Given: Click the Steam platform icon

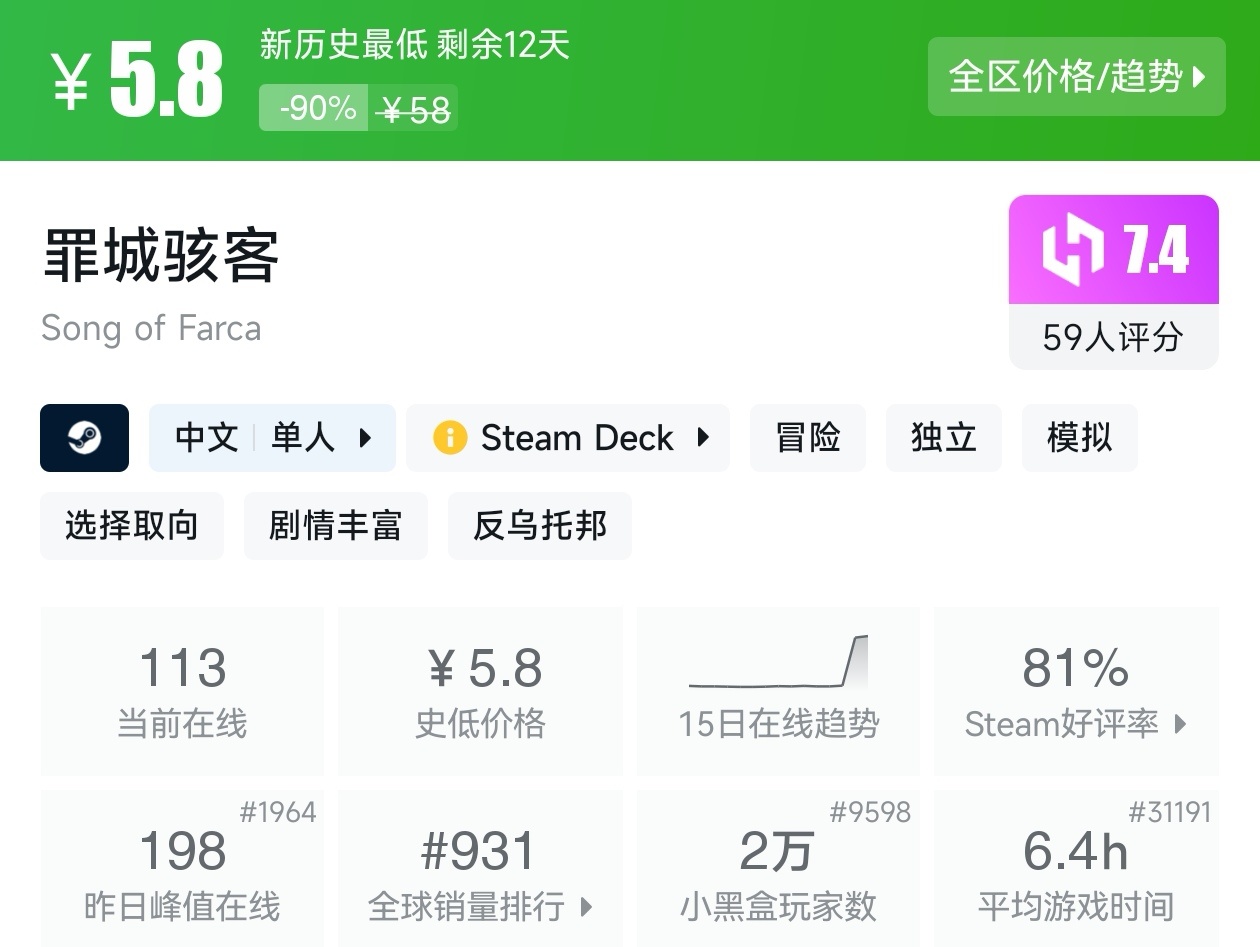Looking at the screenshot, I should coord(84,438).
